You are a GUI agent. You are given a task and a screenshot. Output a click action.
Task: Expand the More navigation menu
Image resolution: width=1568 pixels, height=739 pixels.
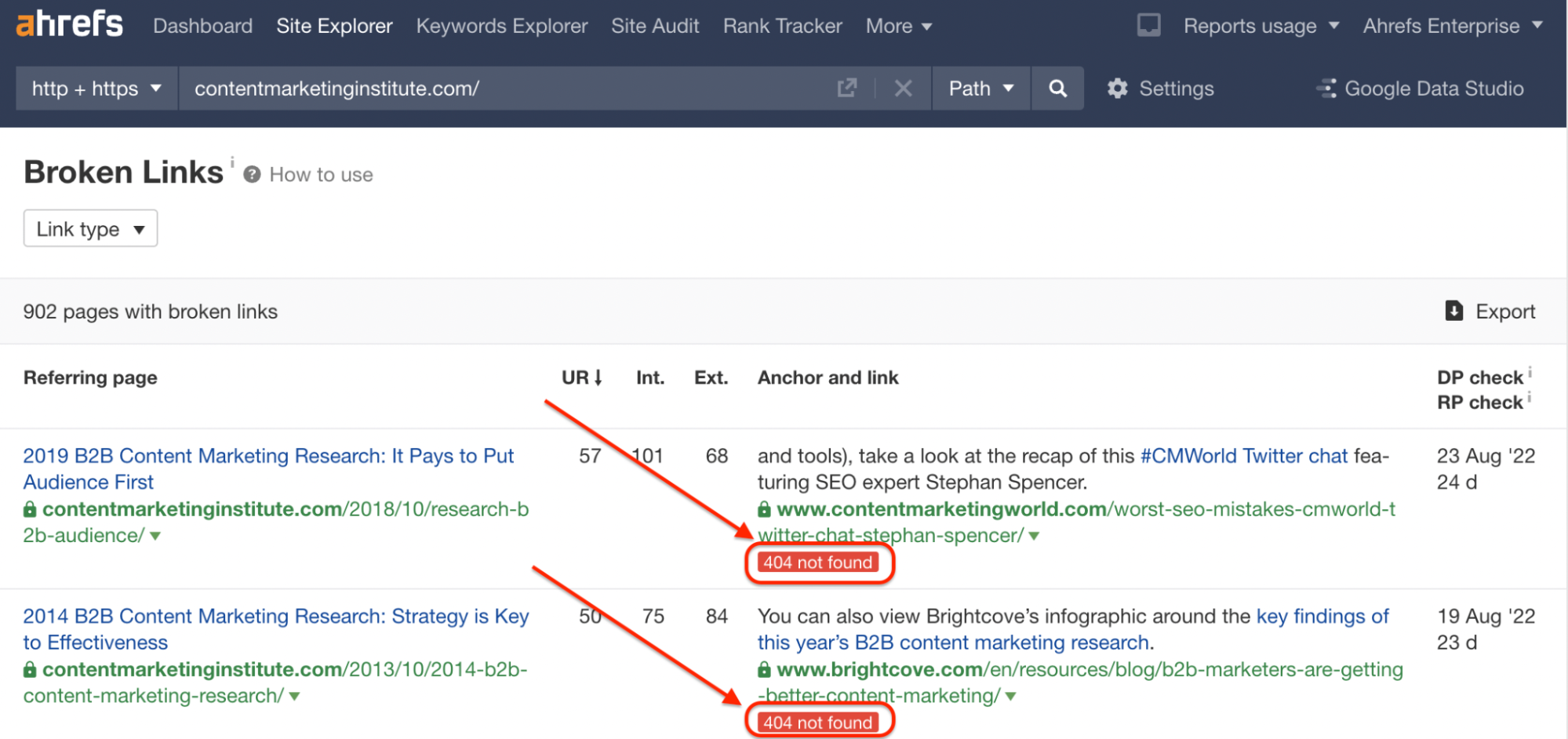[898, 26]
